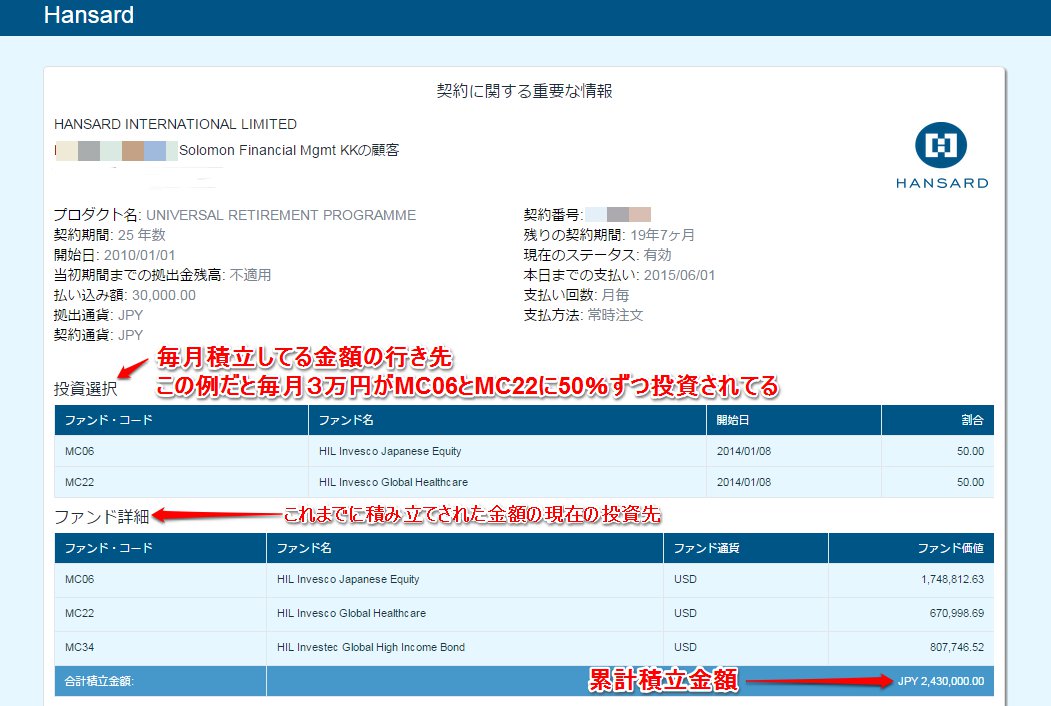The height and width of the screenshot is (706, 1051).
Task: Click the Hansard company logo emblem
Action: (941, 145)
